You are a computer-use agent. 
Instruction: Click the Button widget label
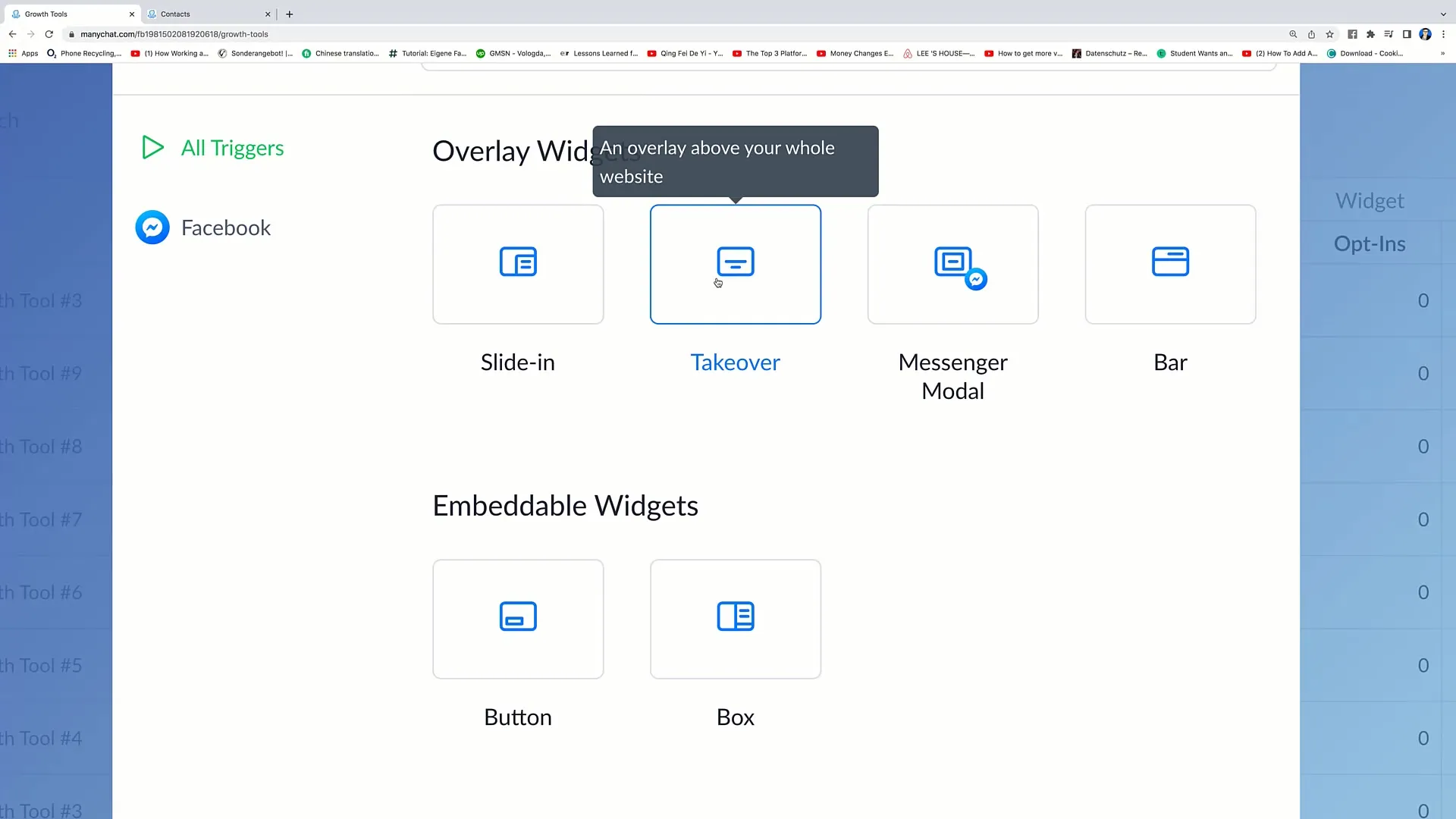click(x=518, y=717)
